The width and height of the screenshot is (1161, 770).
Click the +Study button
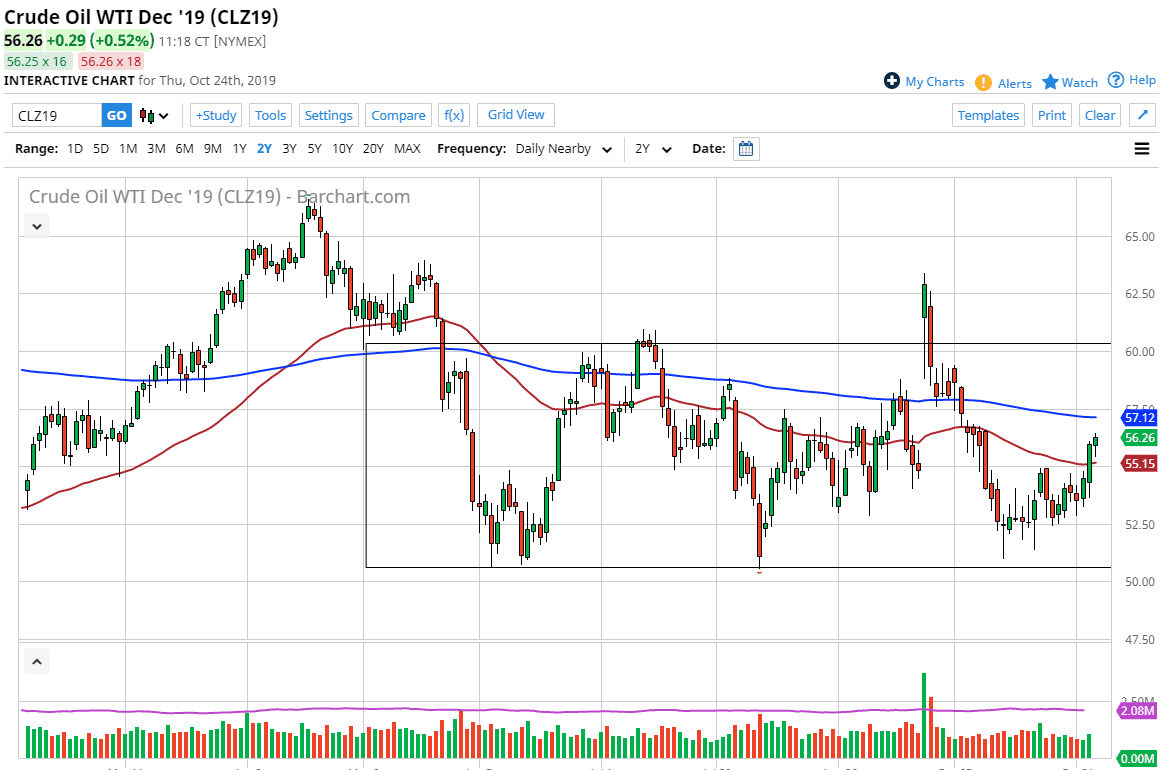(216, 115)
